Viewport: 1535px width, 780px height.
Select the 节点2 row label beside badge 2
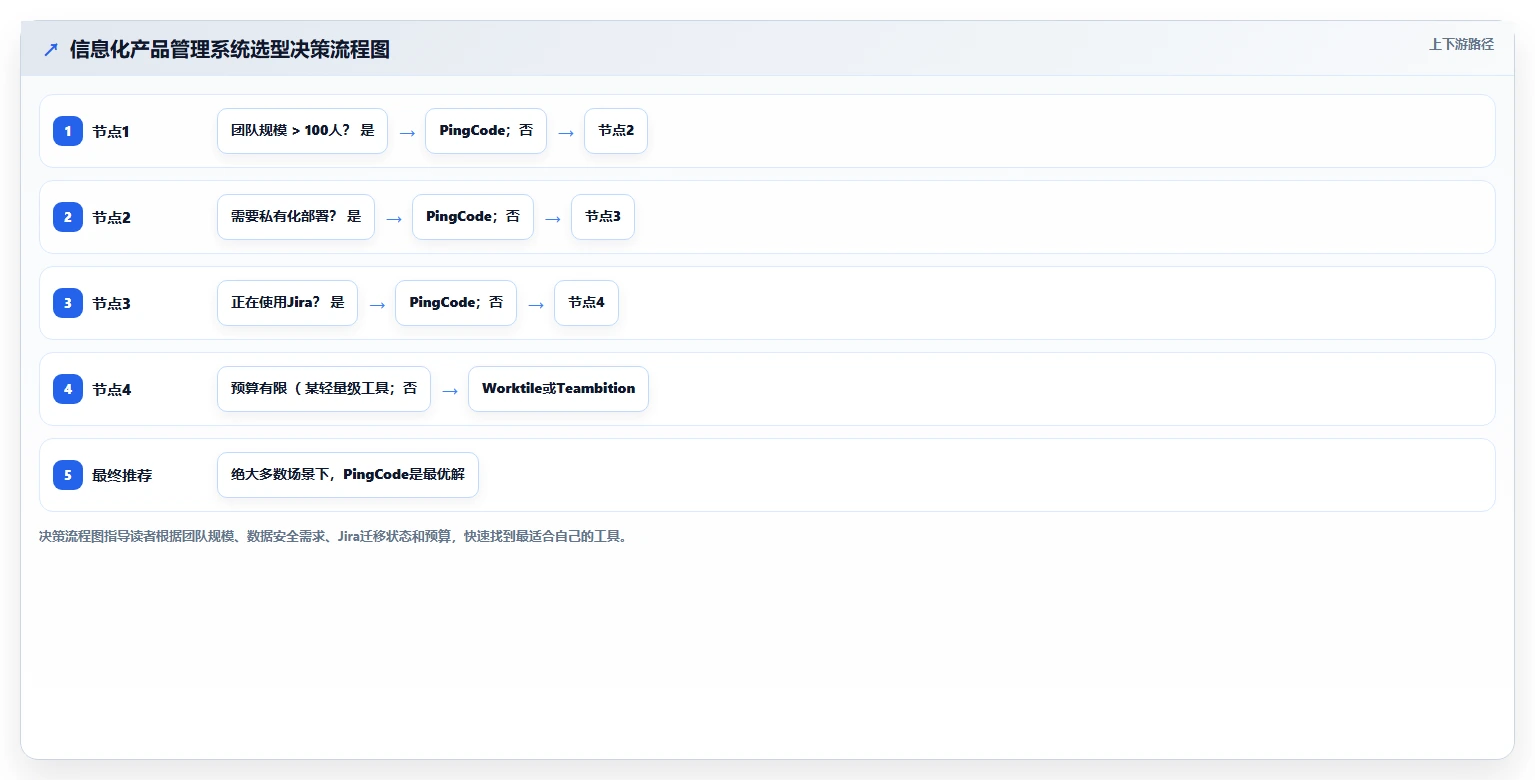point(111,217)
